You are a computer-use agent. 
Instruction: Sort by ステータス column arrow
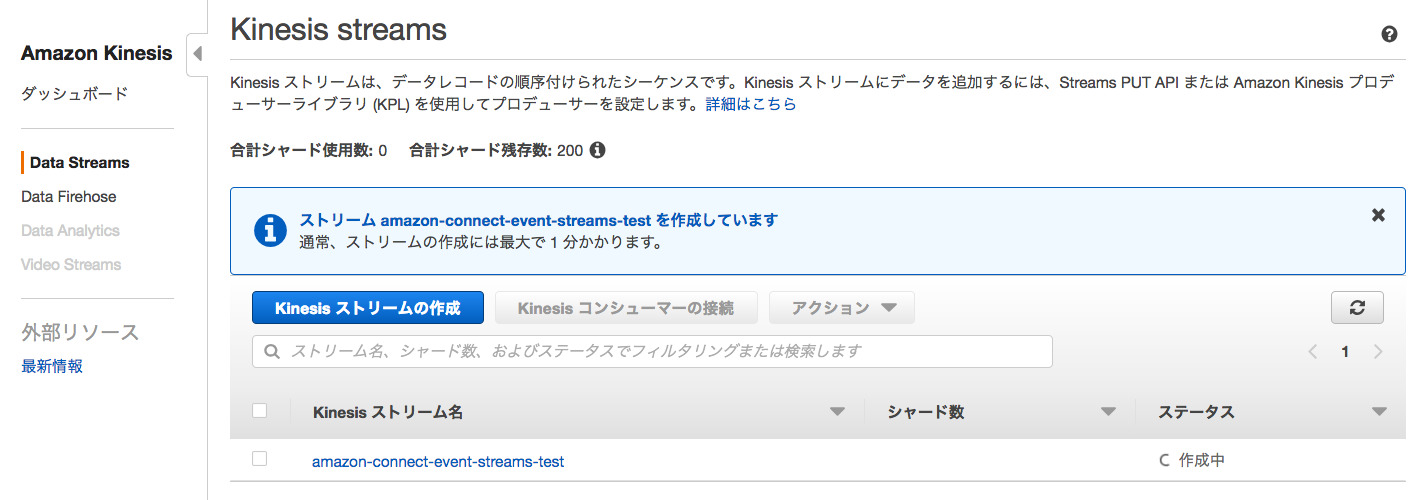click(x=1379, y=412)
